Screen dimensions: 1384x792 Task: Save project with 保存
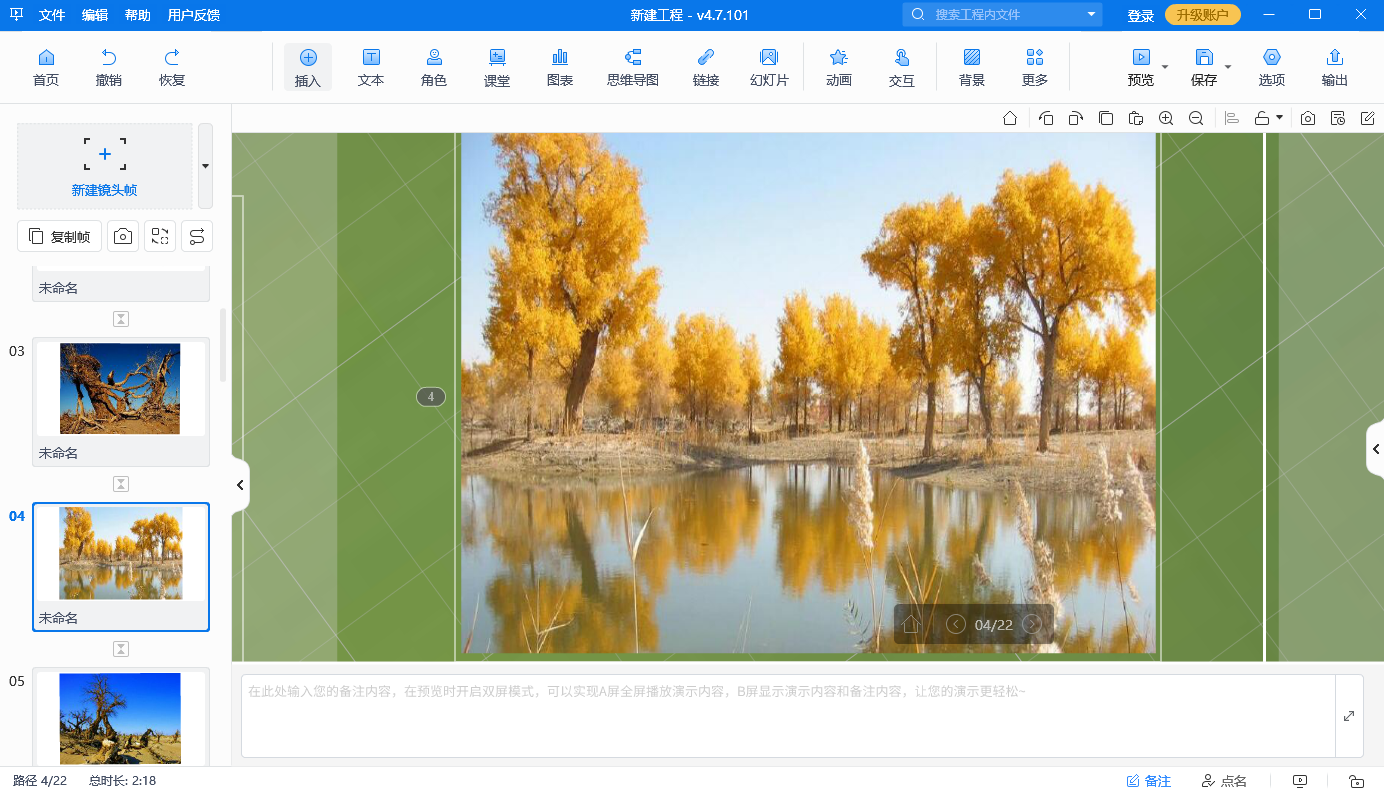tap(1204, 67)
